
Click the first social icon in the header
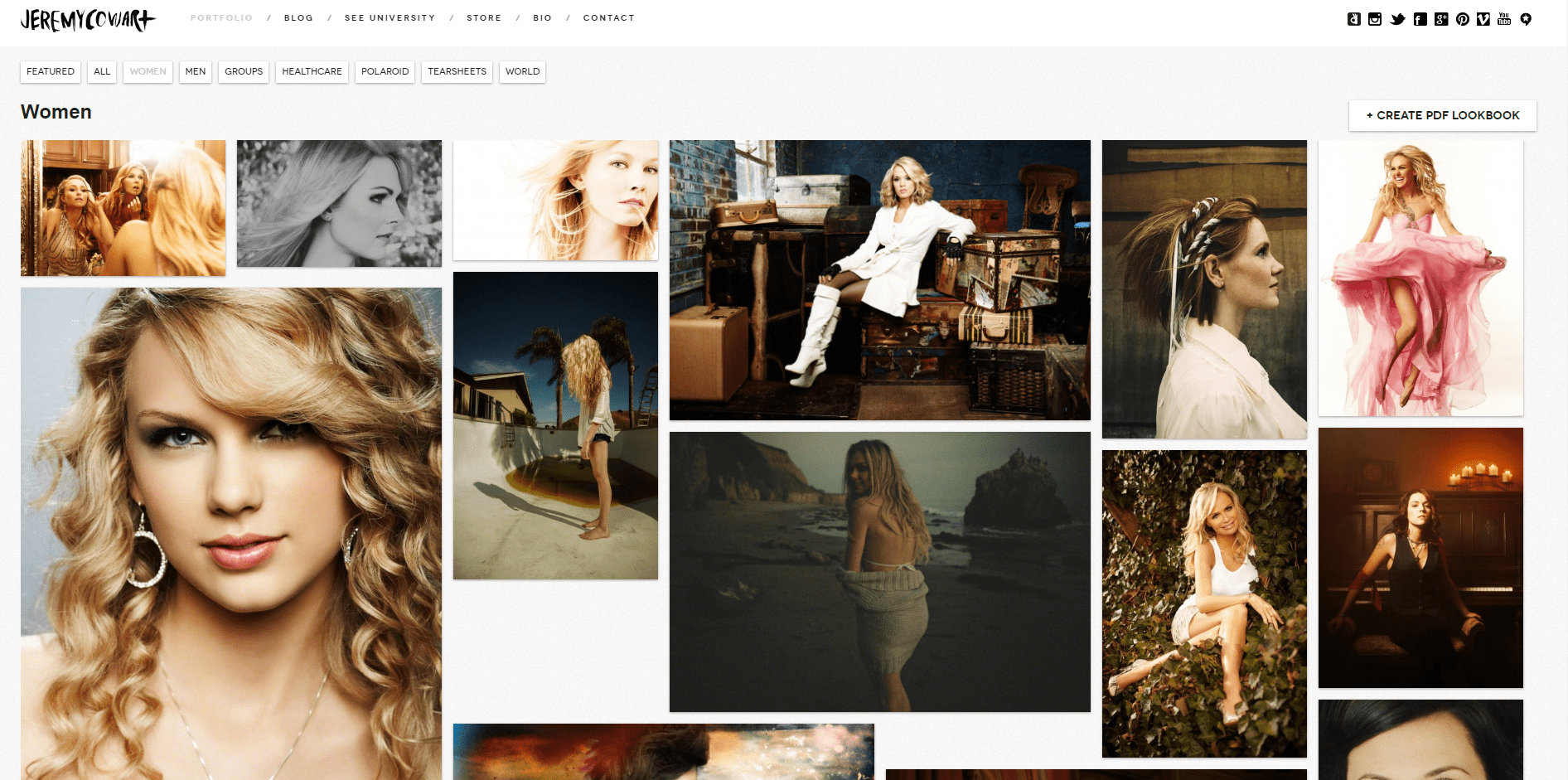coord(1353,19)
